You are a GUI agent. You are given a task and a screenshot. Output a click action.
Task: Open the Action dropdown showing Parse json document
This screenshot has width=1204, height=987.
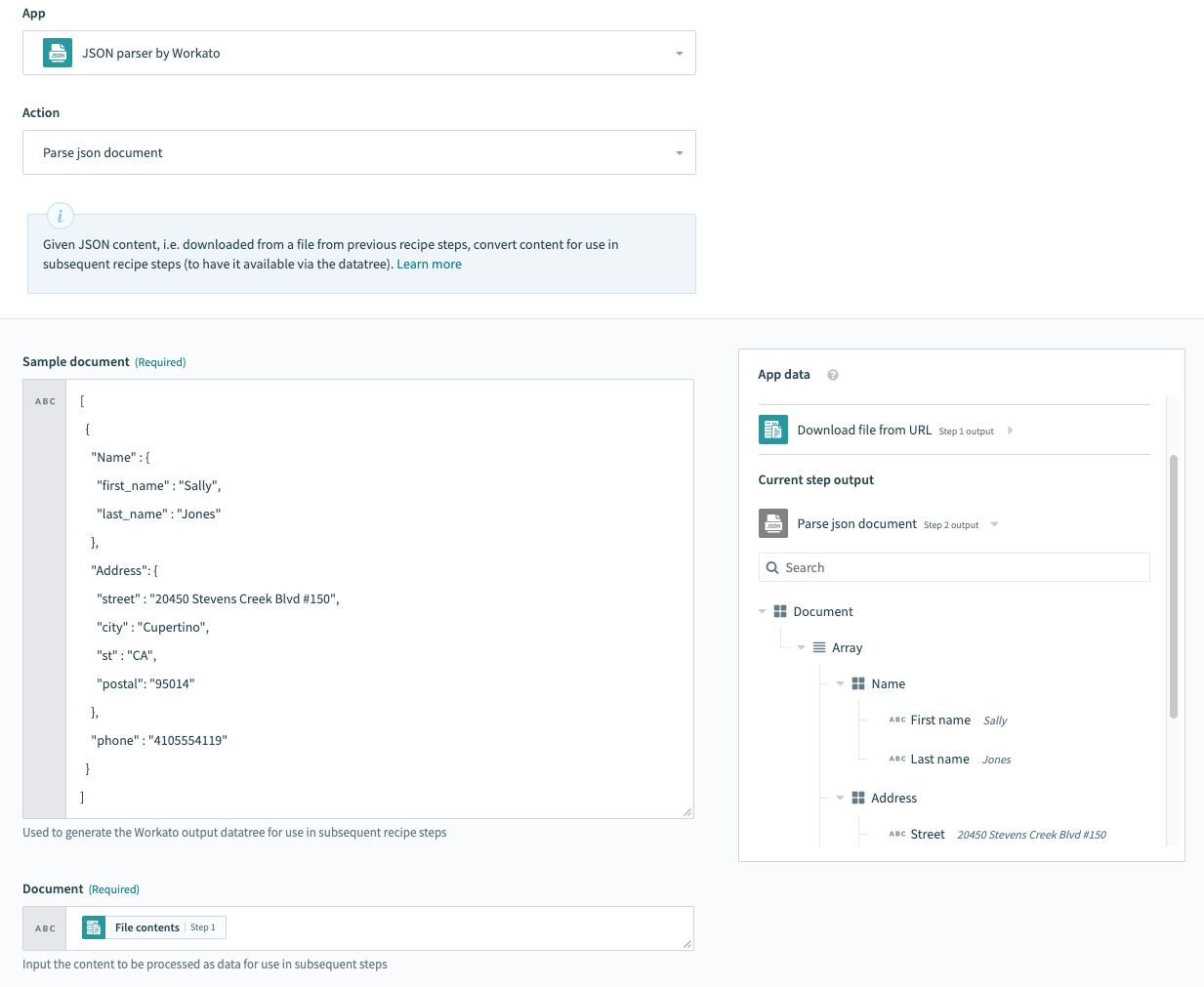point(679,152)
